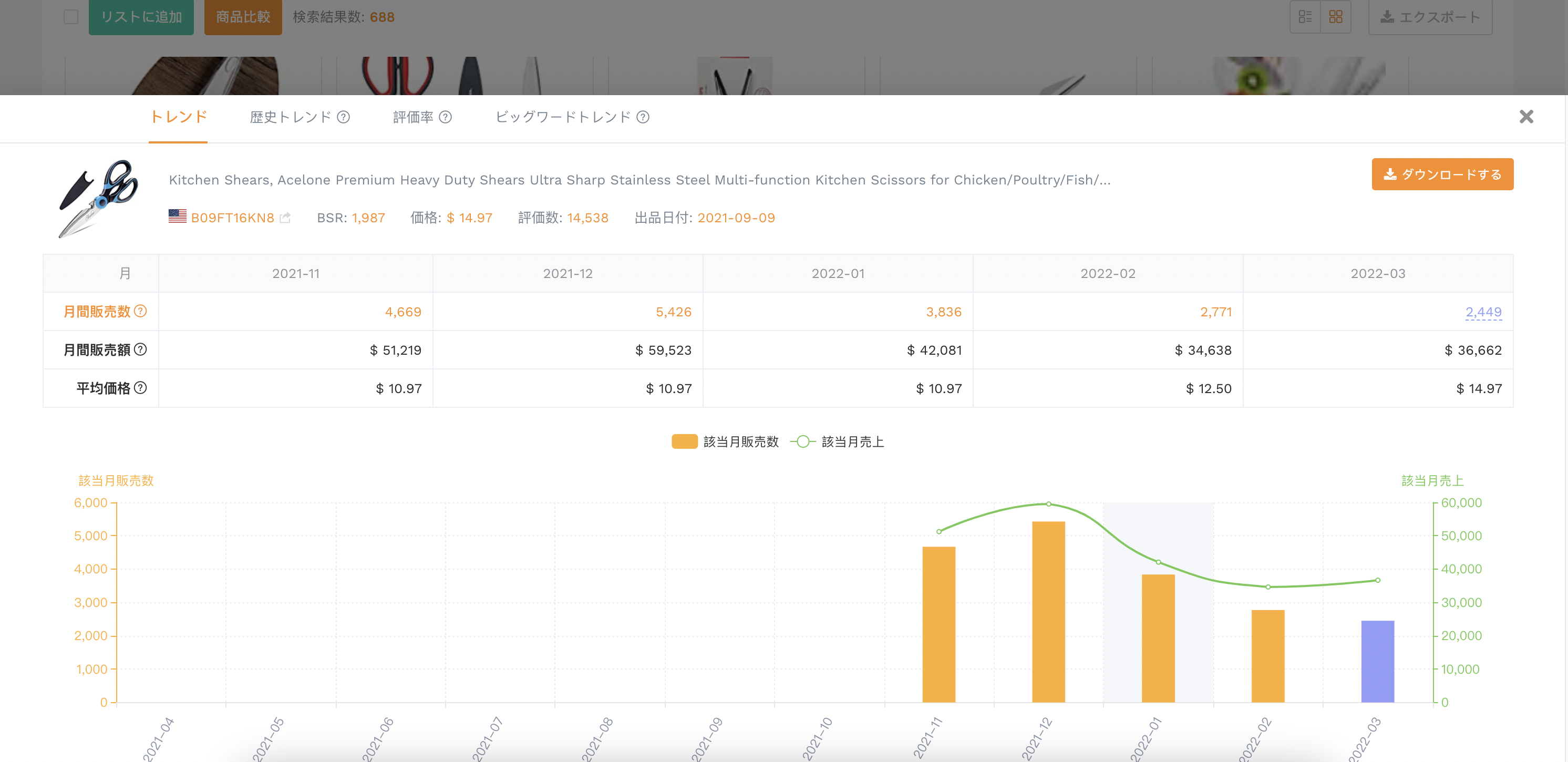
Task: Click help icon next to 月間販売額
Action: click(x=140, y=349)
